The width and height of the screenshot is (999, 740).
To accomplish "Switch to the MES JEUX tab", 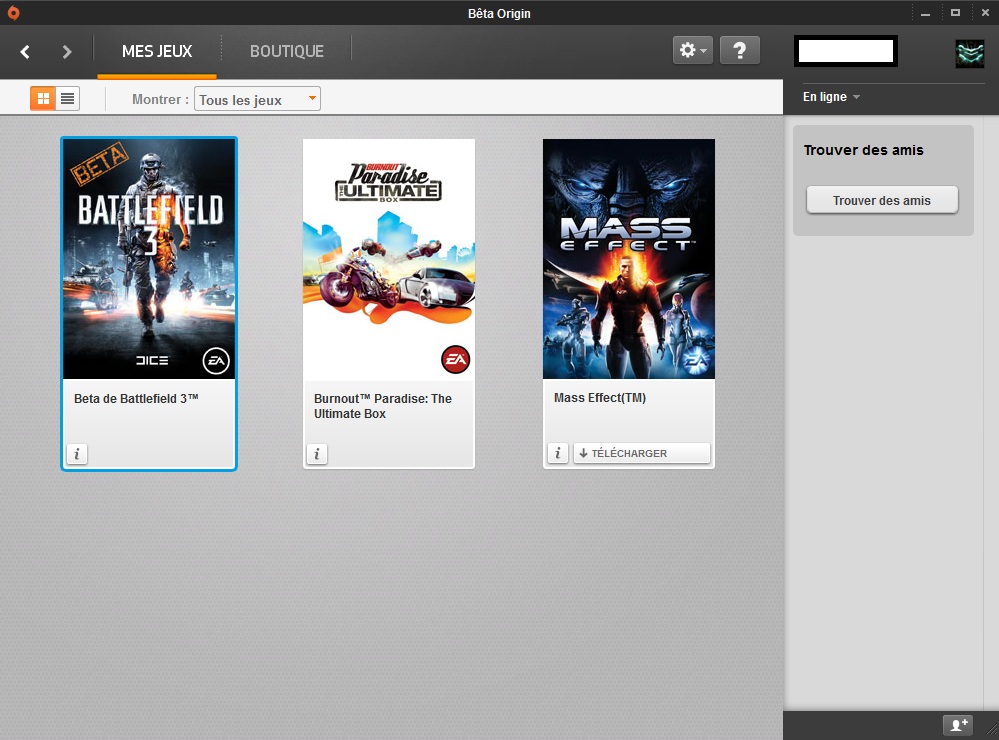I will [x=157, y=51].
